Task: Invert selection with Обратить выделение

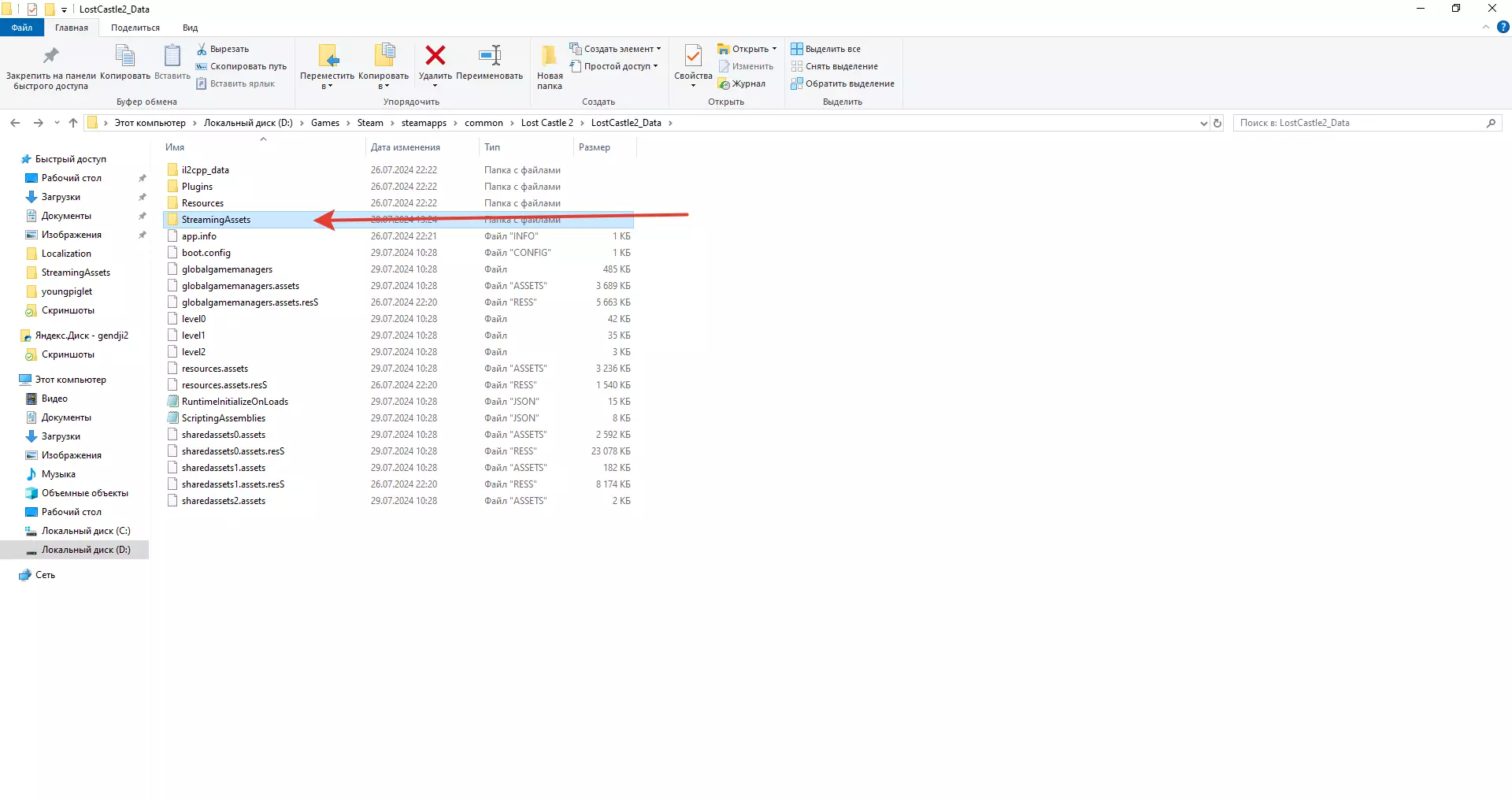Action: (x=843, y=83)
